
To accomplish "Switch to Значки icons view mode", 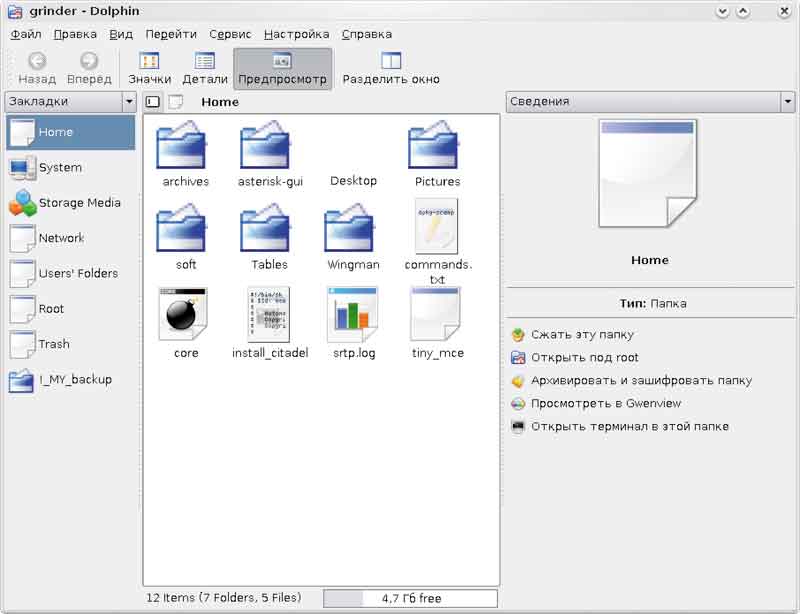I will [149, 68].
